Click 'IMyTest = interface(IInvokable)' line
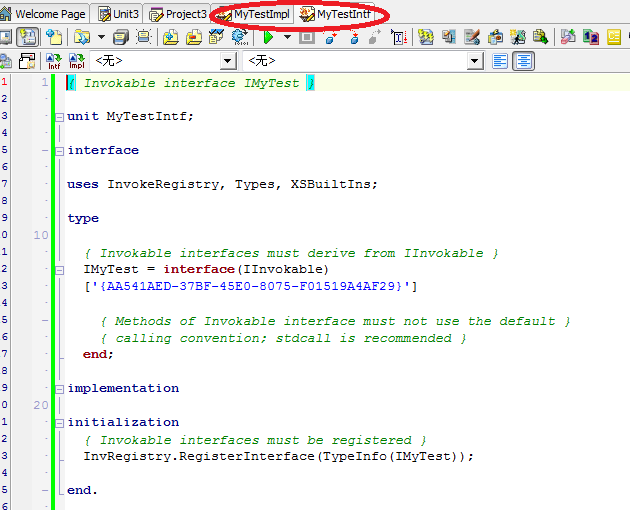Image resolution: width=630 pixels, height=510 pixels. [x=206, y=269]
